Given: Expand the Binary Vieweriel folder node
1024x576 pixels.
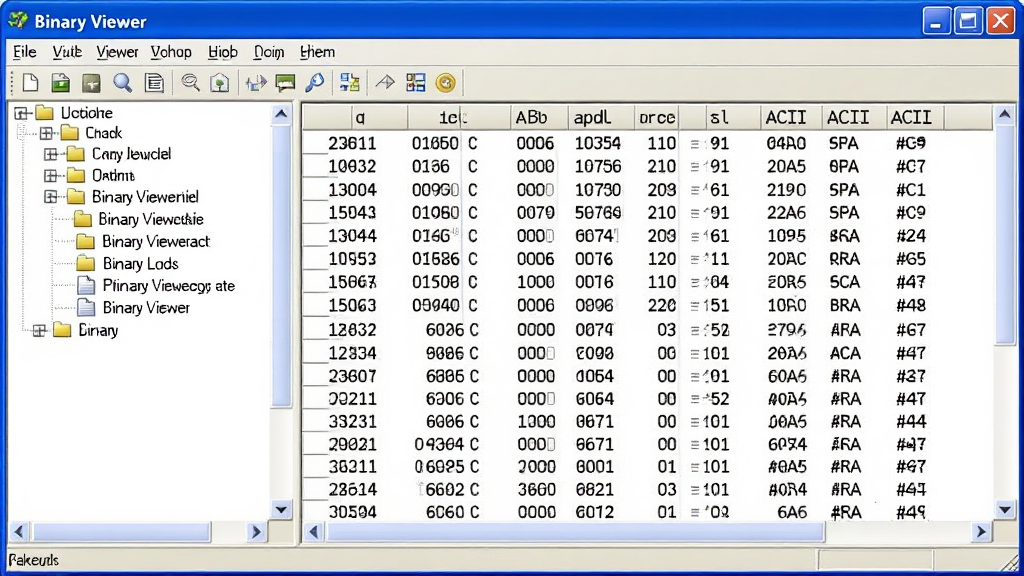Looking at the screenshot, I should tap(51, 197).
